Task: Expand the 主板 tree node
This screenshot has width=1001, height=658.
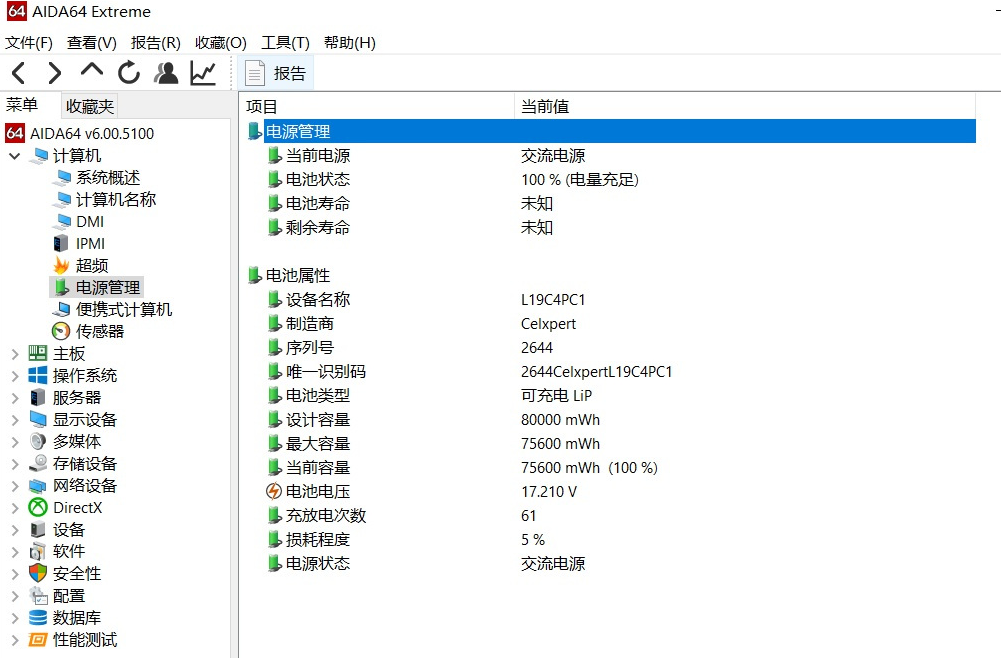Action: [15, 354]
